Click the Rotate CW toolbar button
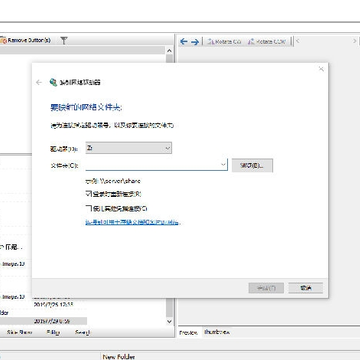Image resolution: width=360 pixels, height=360 pixels. (x=224, y=42)
